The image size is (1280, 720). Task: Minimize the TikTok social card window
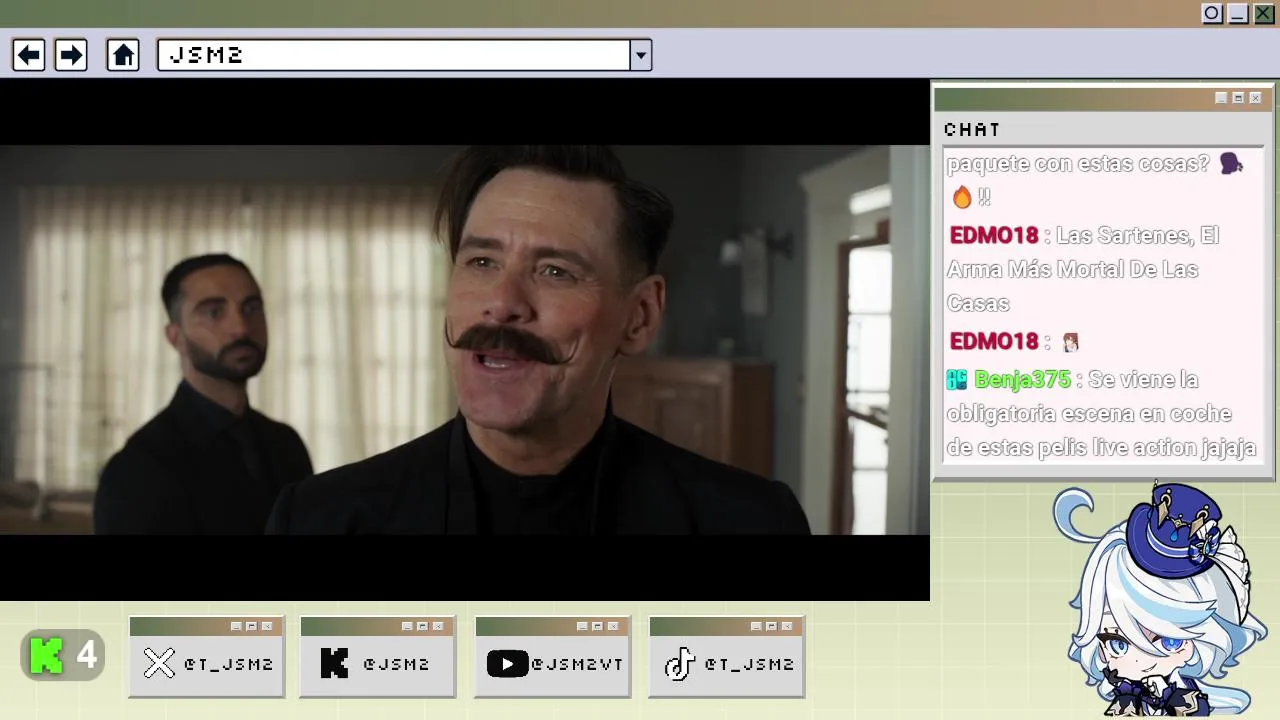756,626
